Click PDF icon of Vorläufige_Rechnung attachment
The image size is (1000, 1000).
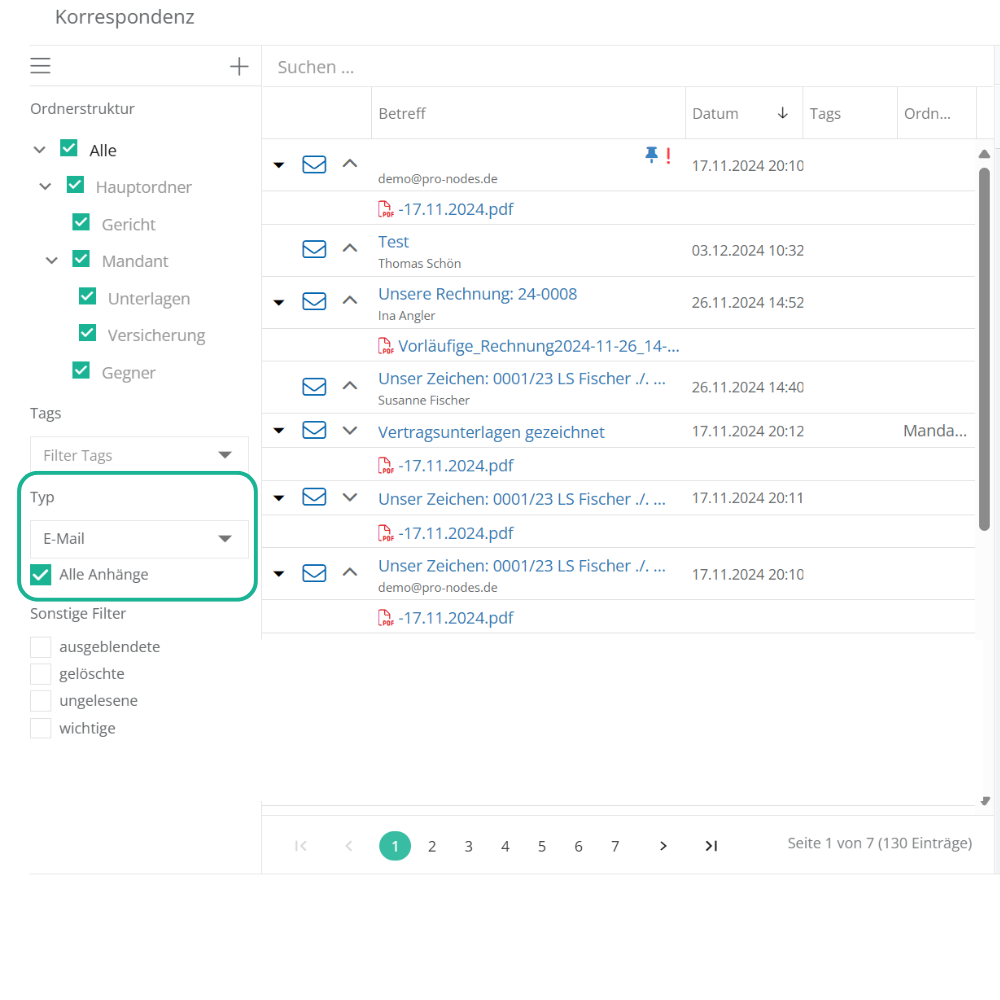tap(385, 346)
